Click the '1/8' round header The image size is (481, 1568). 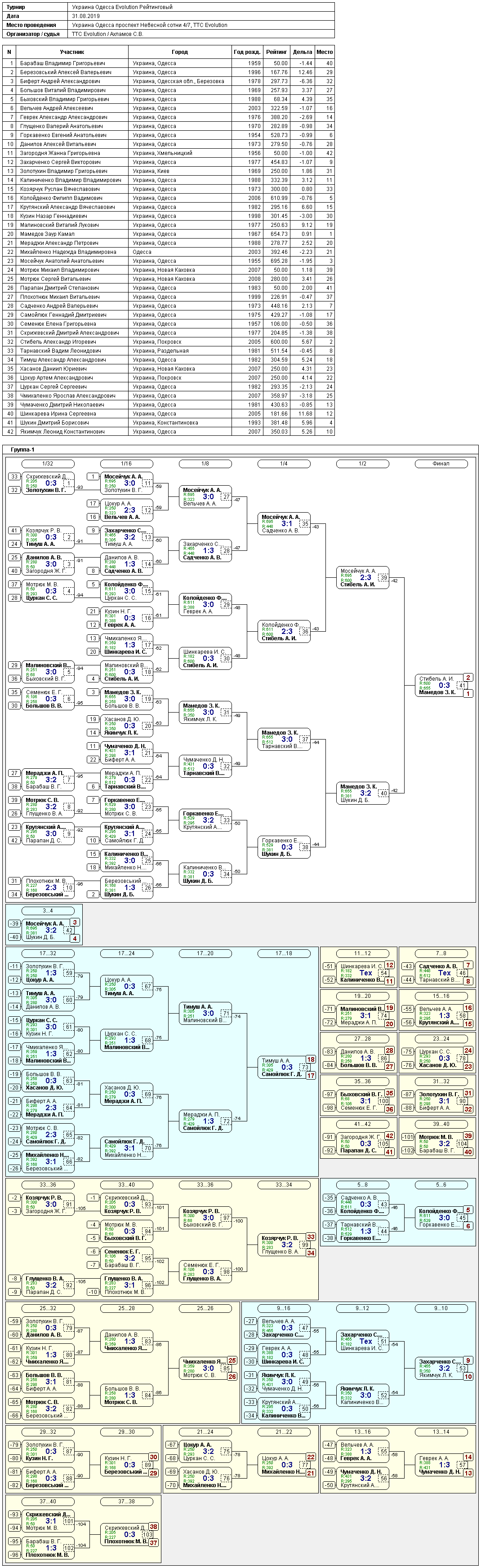click(205, 464)
